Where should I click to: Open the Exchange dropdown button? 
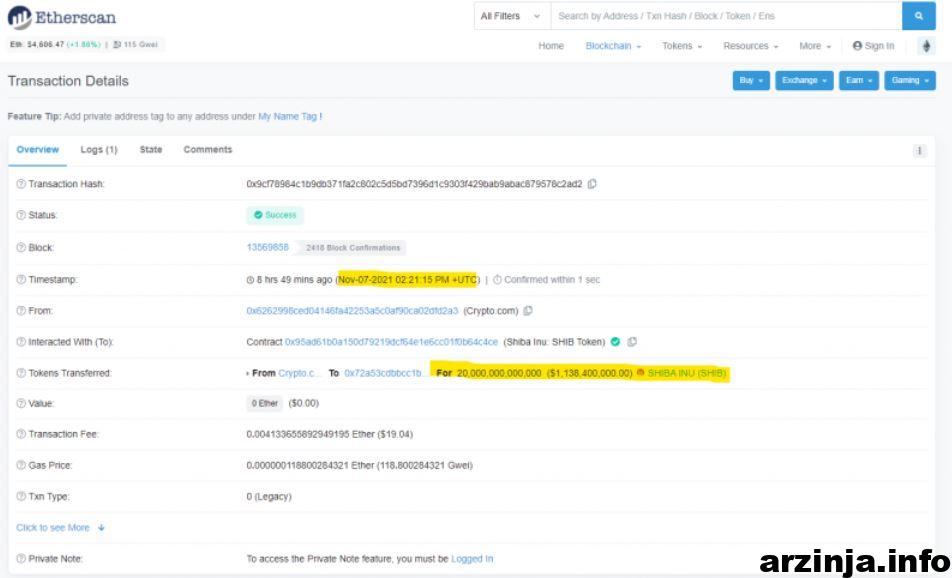(804, 81)
